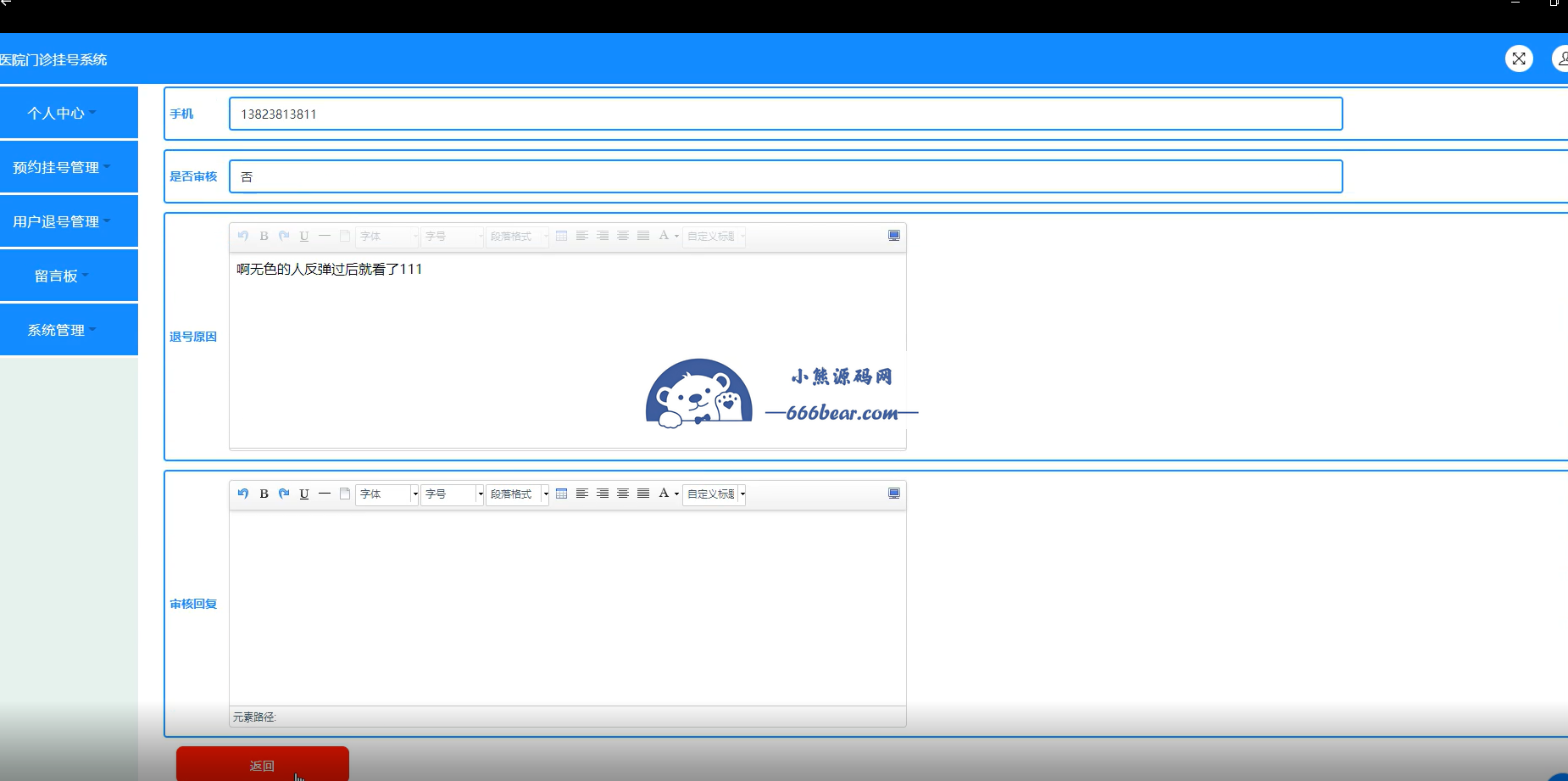Align text right in 审核回复 editor
Image resolution: width=1568 pixels, height=781 pixels.
603,494
